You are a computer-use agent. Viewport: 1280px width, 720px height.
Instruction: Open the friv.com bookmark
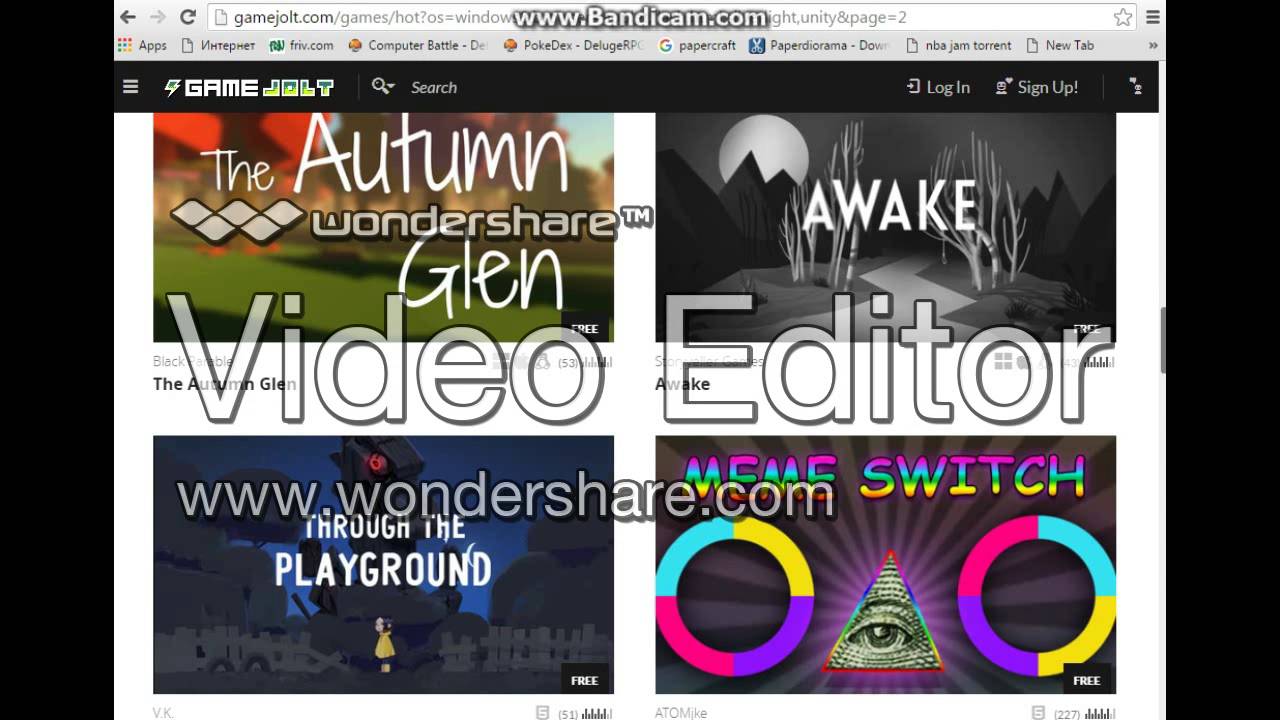click(x=301, y=45)
